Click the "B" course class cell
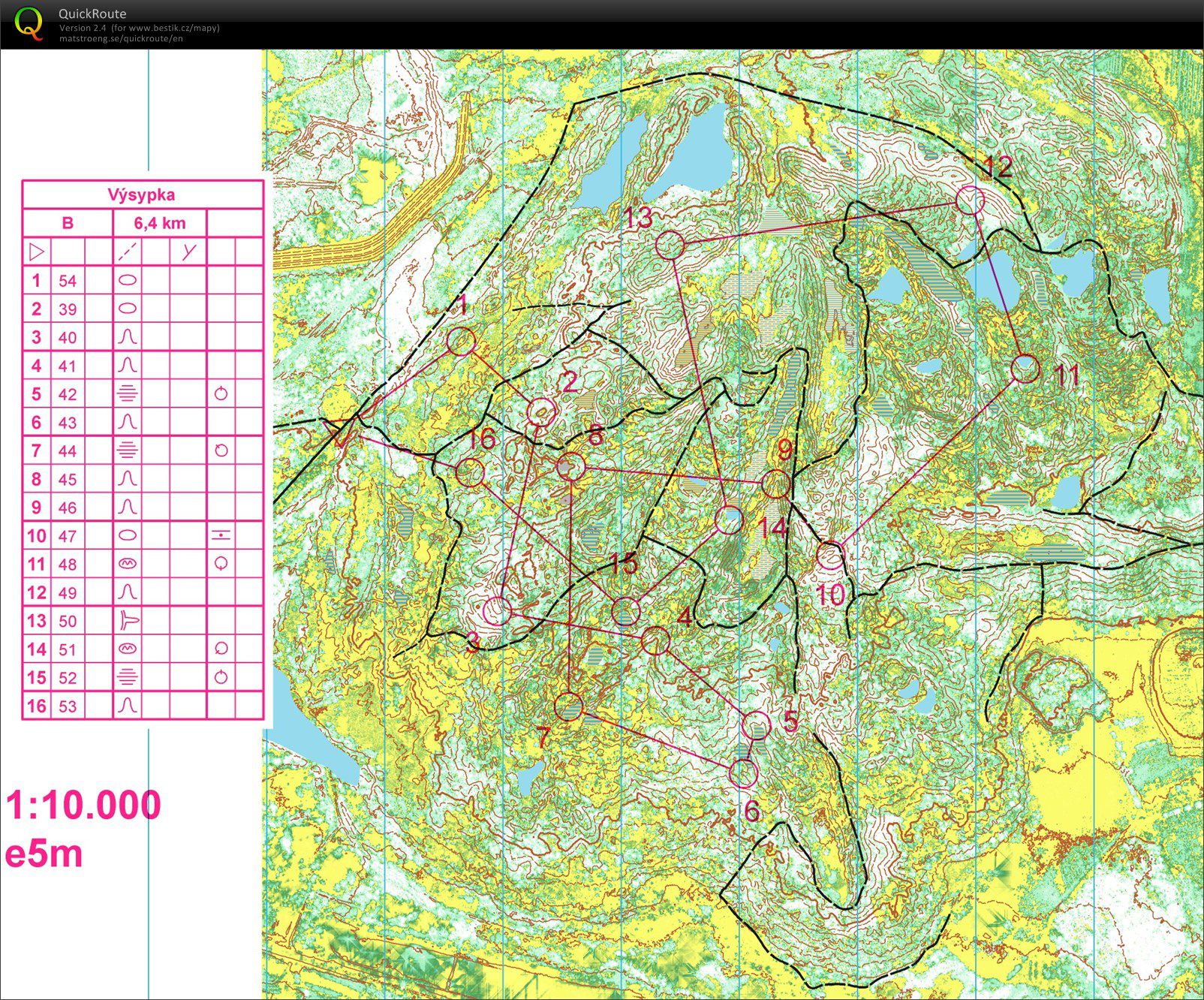The width and height of the screenshot is (1204, 1000). 68,223
